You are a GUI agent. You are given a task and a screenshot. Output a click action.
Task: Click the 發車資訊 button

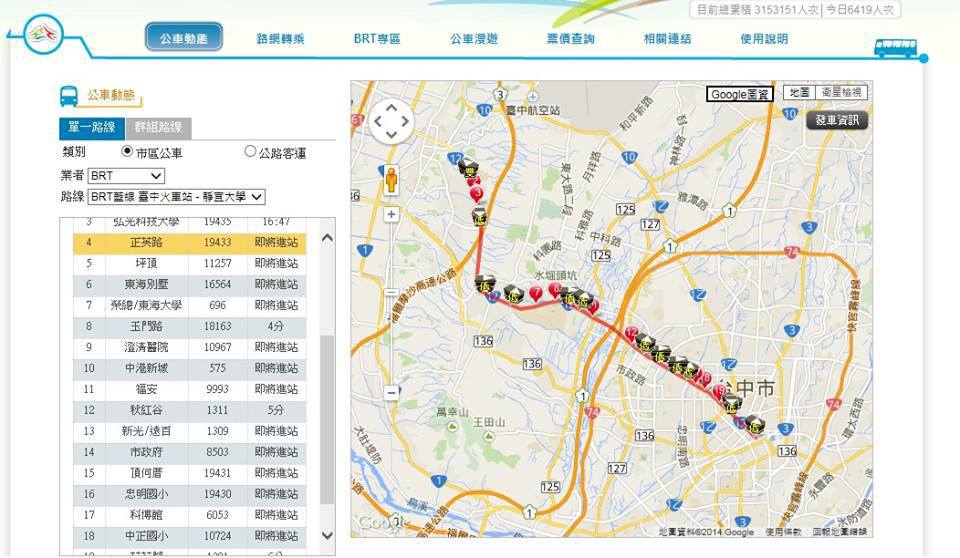point(837,120)
